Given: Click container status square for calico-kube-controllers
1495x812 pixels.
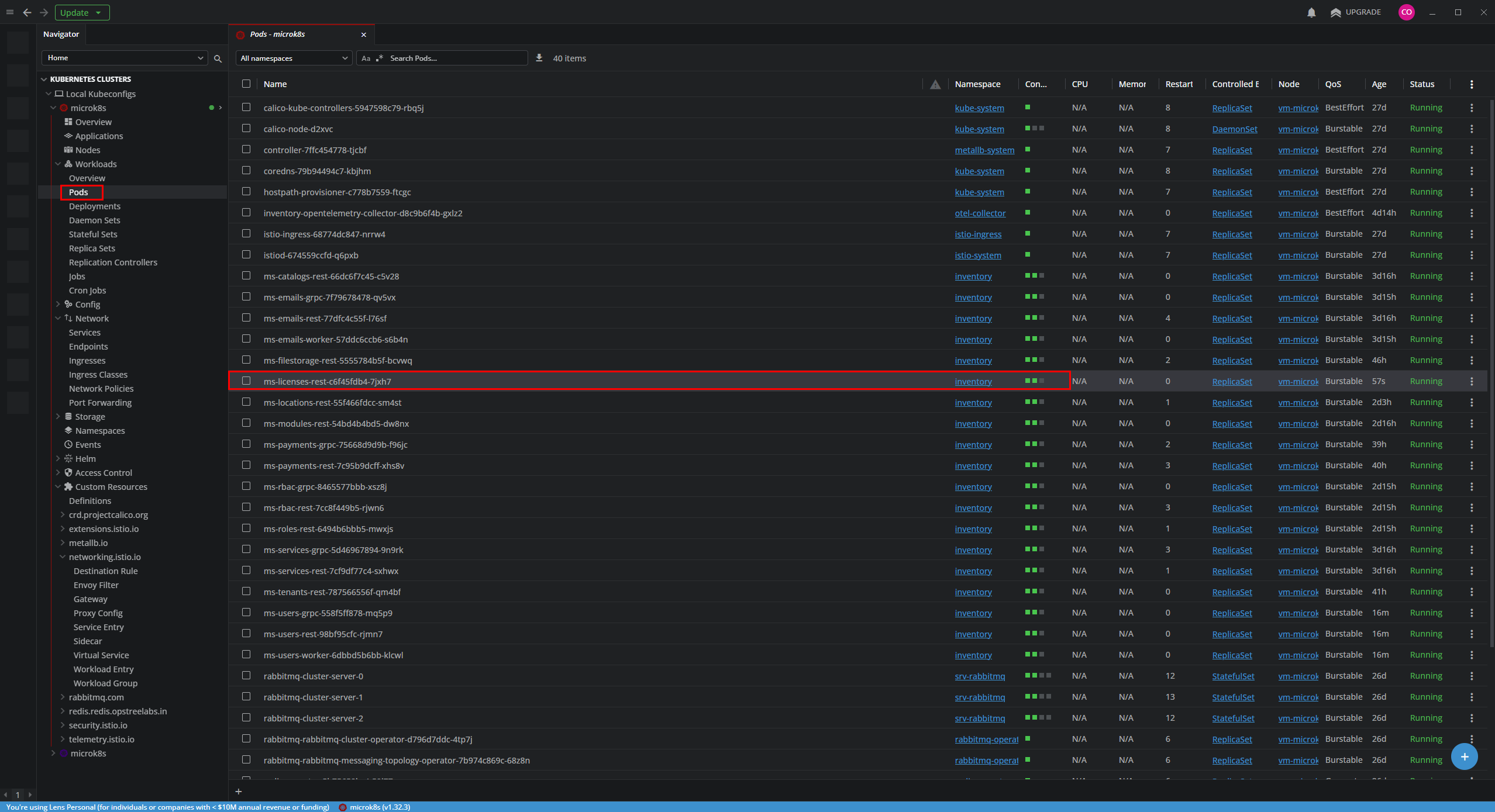Looking at the screenshot, I should pyautogui.click(x=1028, y=107).
